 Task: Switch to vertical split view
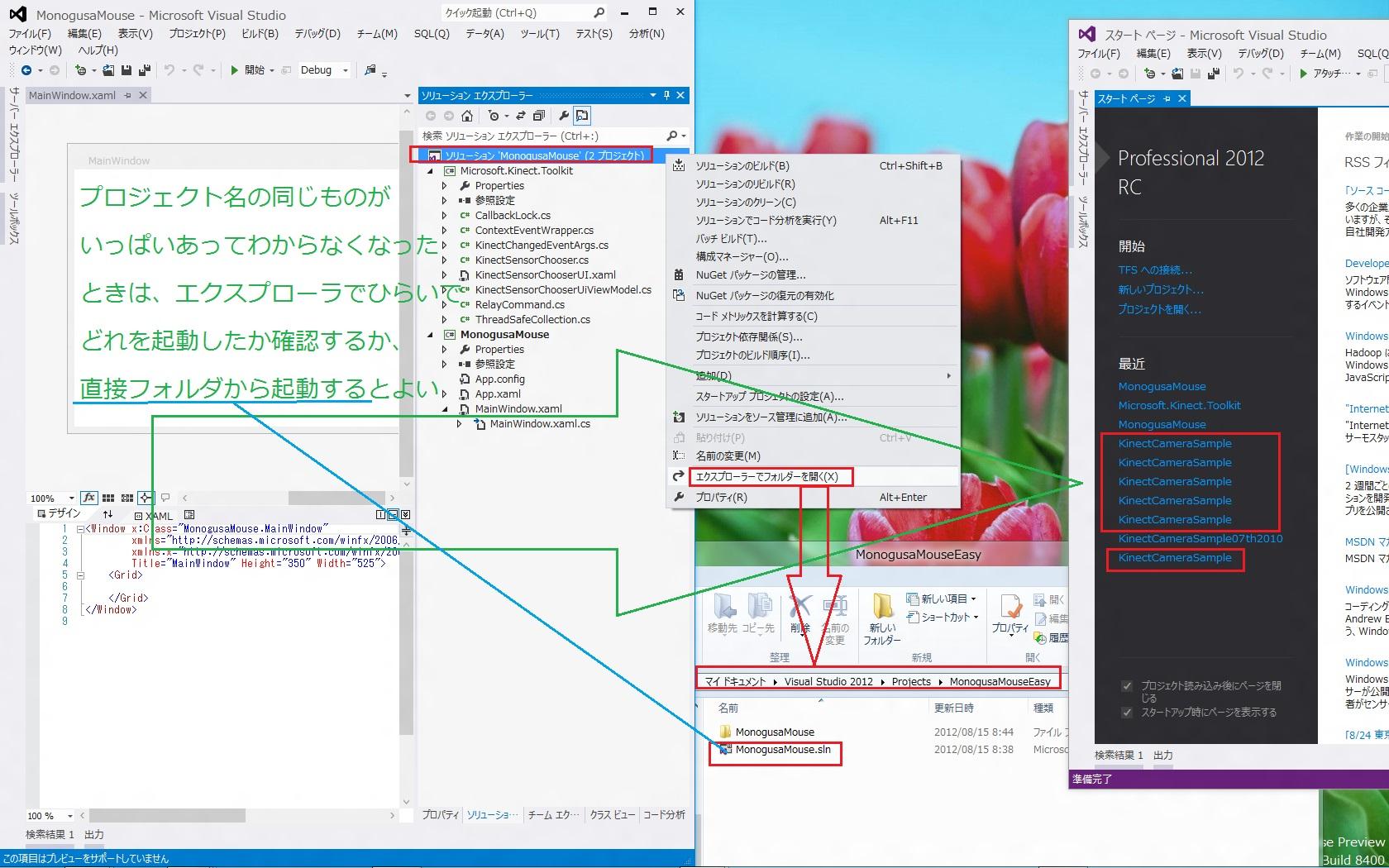tap(380, 514)
